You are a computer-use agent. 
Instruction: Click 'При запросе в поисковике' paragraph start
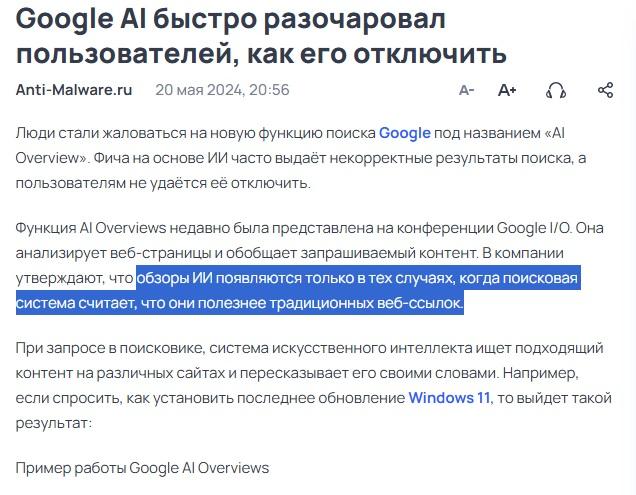pyautogui.click(x=110, y=348)
